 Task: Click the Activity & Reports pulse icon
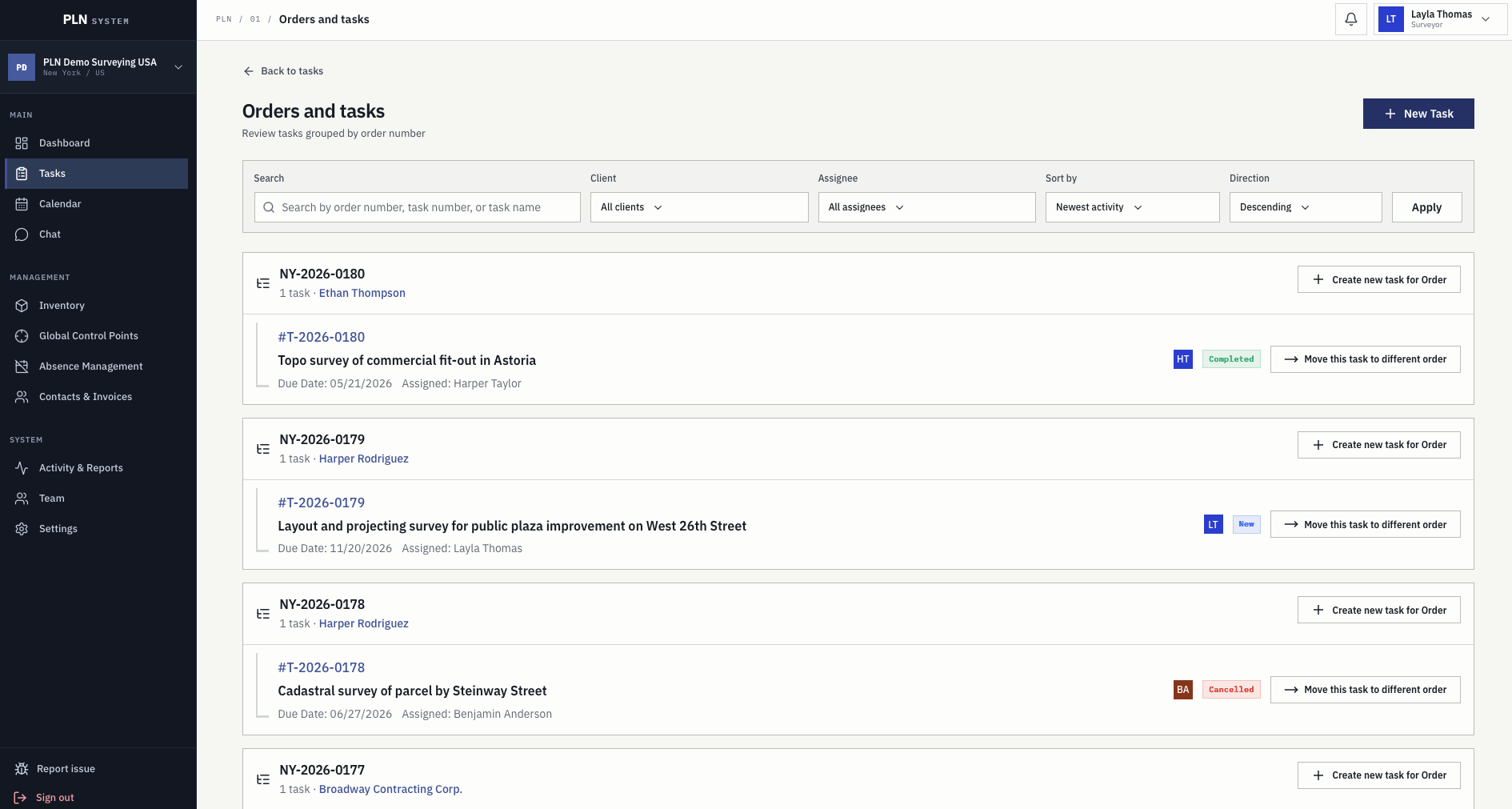click(x=22, y=468)
